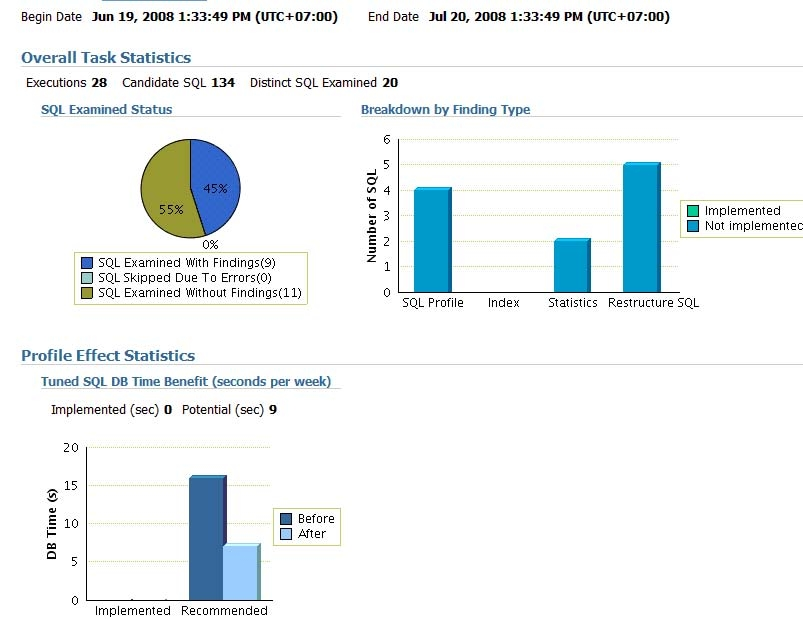Click the 0% label below the pie chart
The height and width of the screenshot is (619, 803).
pos(210,245)
